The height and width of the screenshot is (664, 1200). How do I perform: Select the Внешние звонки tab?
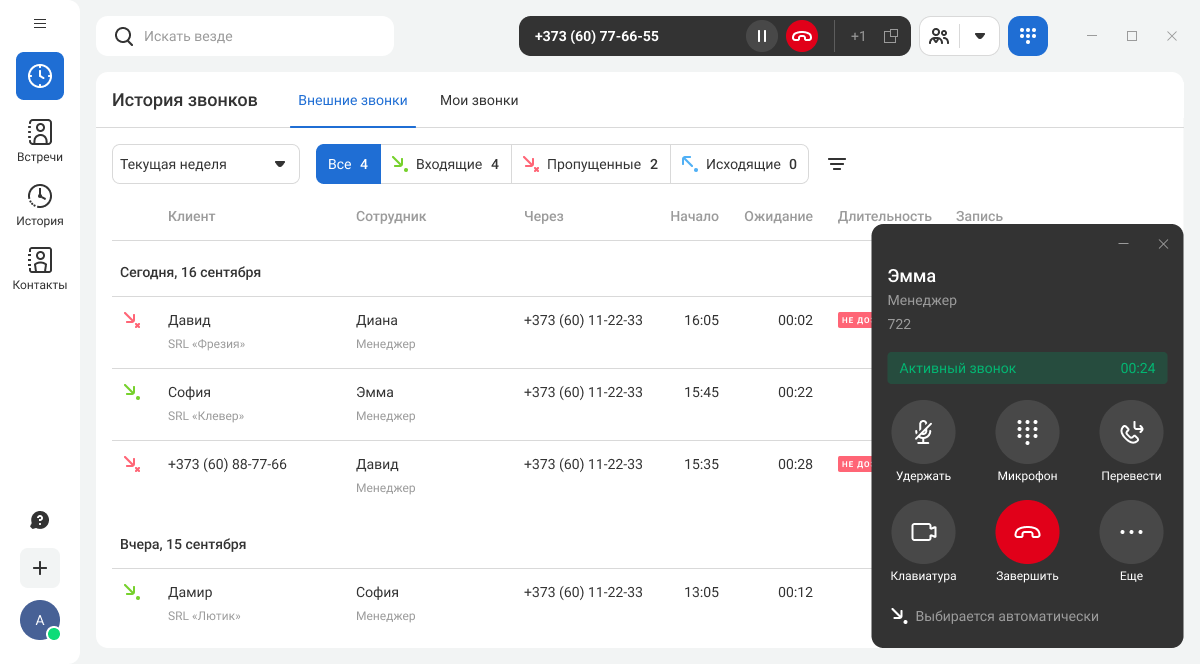pyautogui.click(x=353, y=100)
